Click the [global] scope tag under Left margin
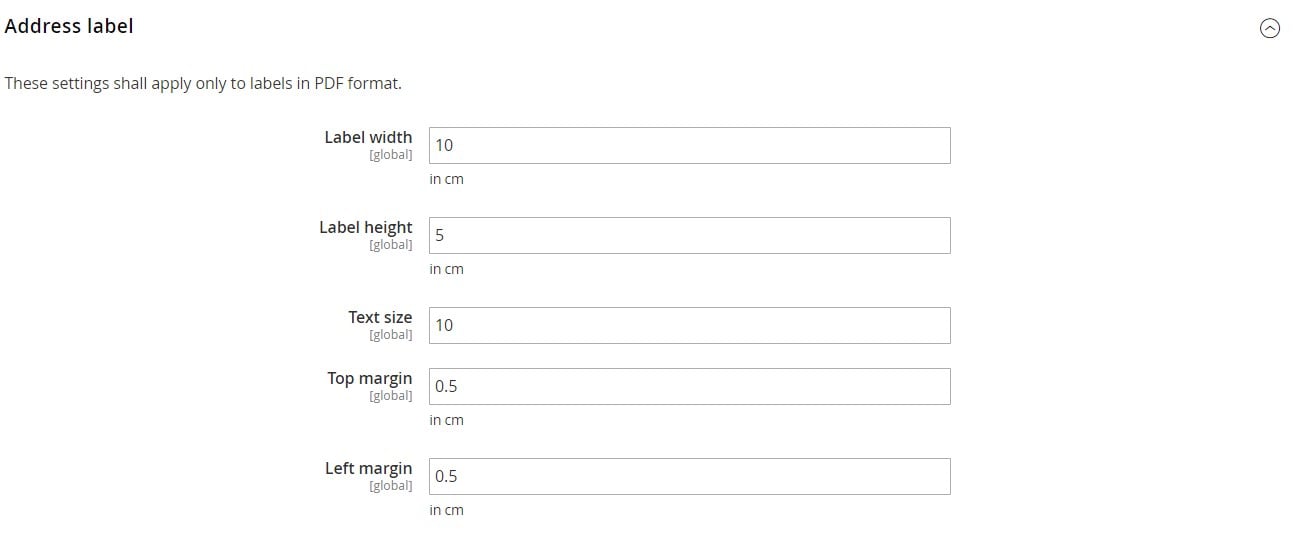 click(x=391, y=486)
